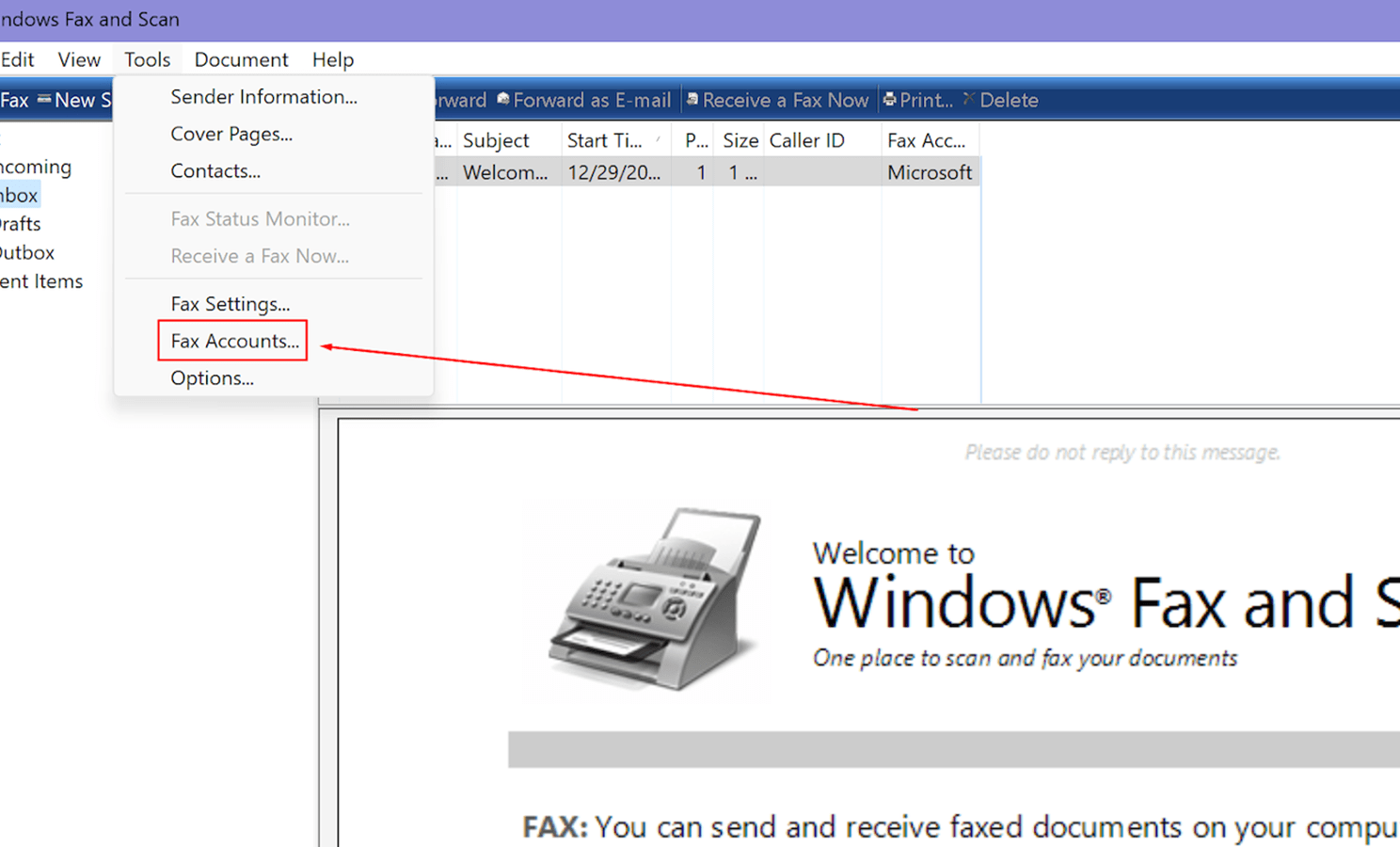Image resolution: width=1400 pixels, height=847 pixels.
Task: Choose Sender Information in the Tools menu
Action: pyautogui.click(x=263, y=97)
